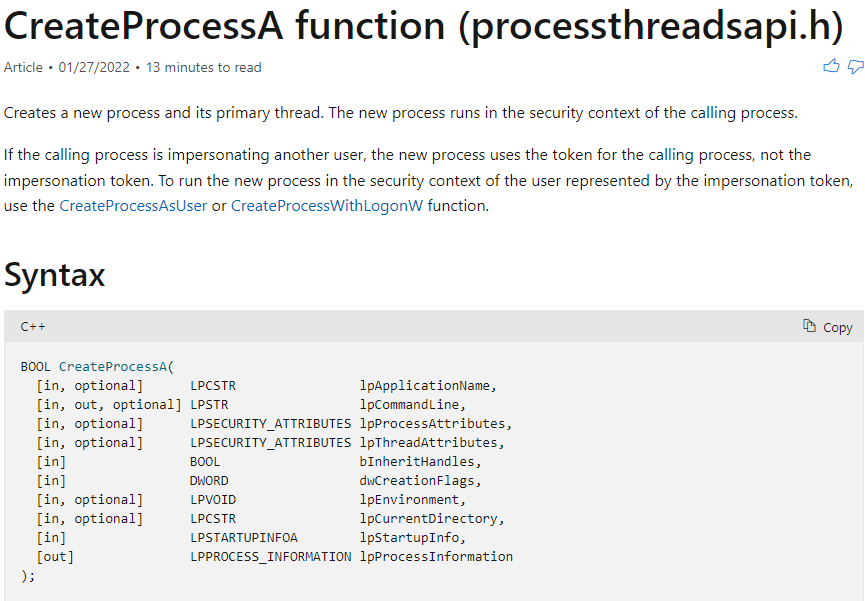The image size is (865, 601).
Task: Follow the "calling process" link in first paragraph
Action: [740, 112]
